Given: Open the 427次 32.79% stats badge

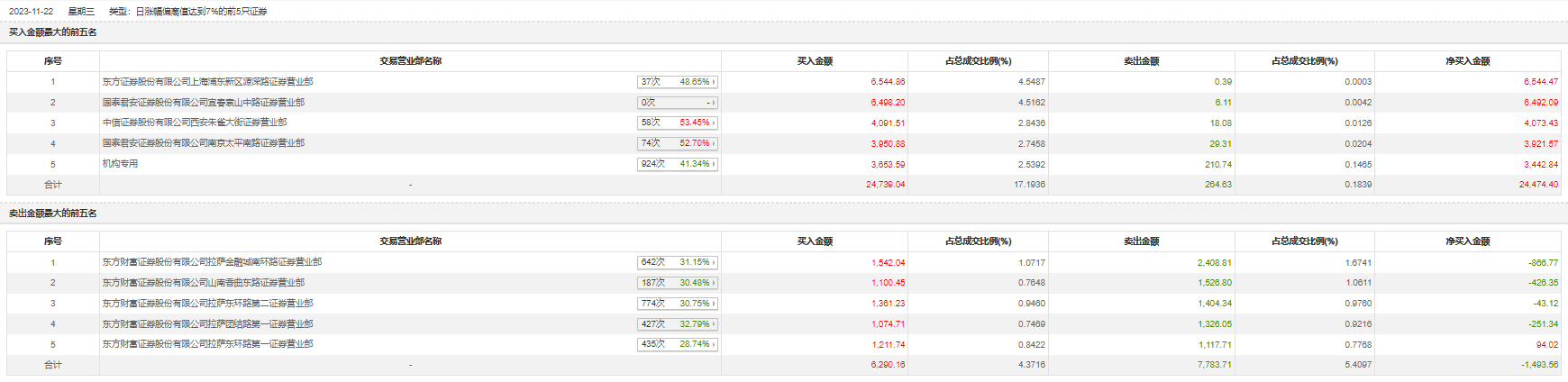Looking at the screenshot, I should 677,324.
